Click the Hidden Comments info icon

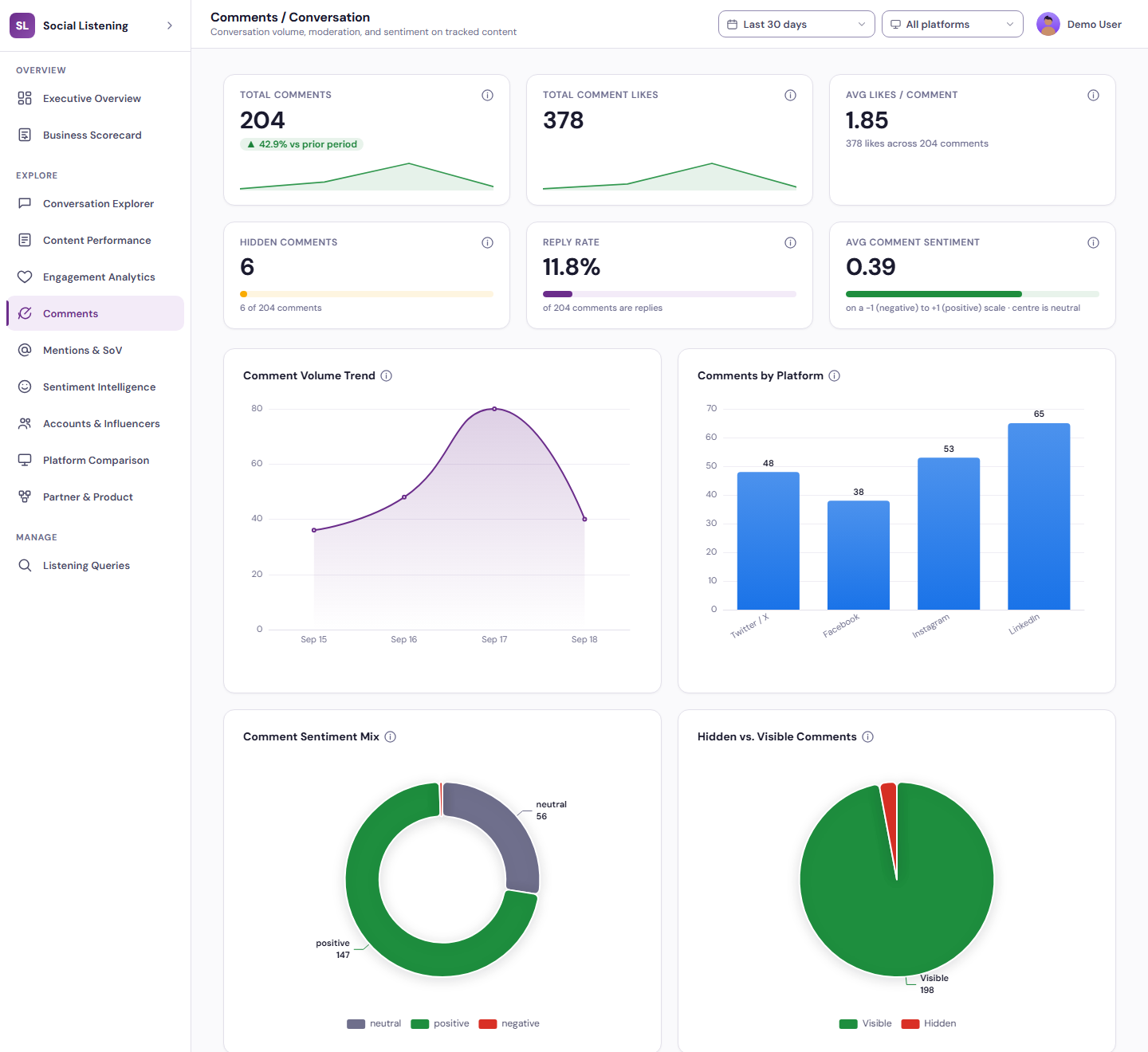(487, 242)
